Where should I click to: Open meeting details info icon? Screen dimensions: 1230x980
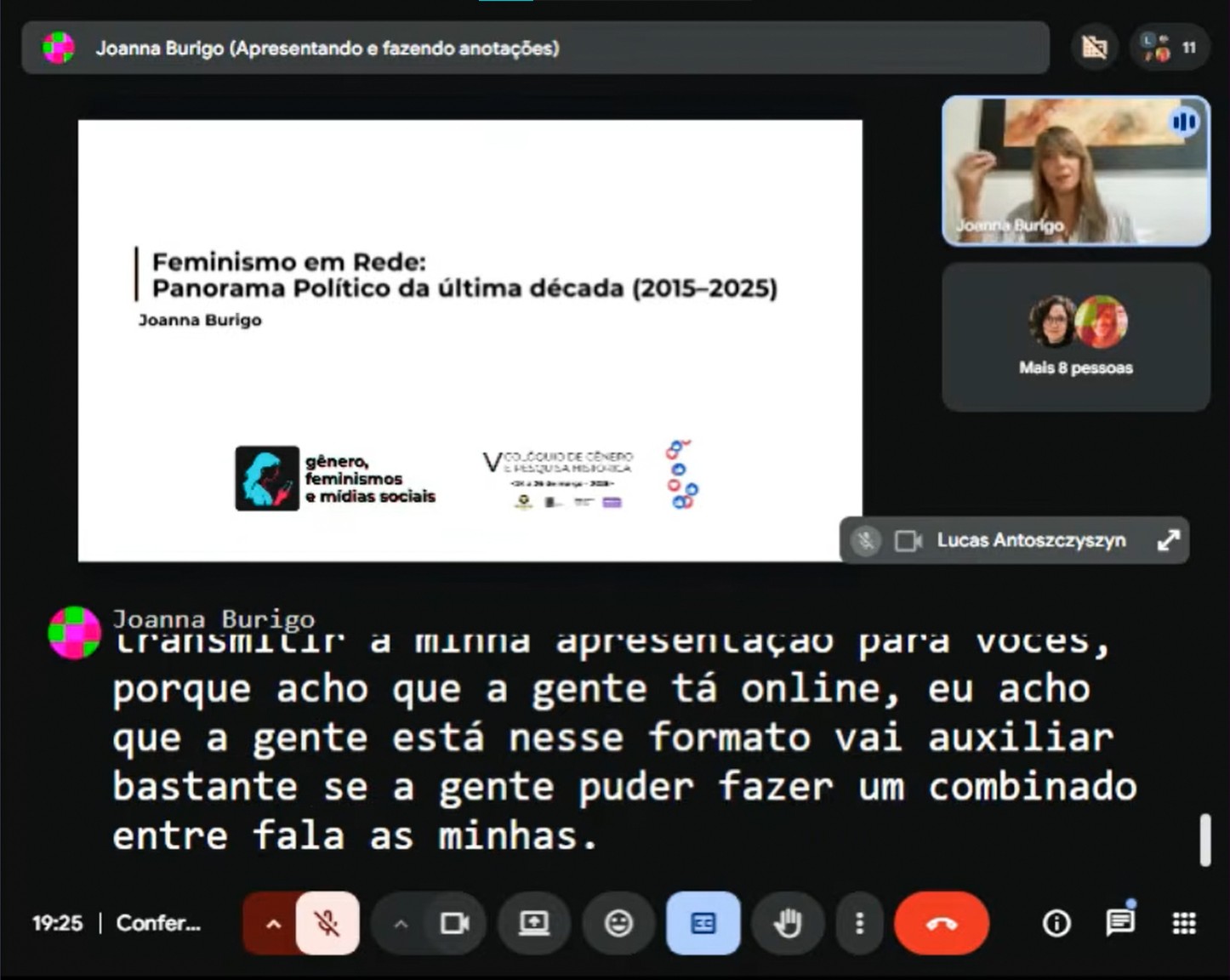coord(1056,923)
